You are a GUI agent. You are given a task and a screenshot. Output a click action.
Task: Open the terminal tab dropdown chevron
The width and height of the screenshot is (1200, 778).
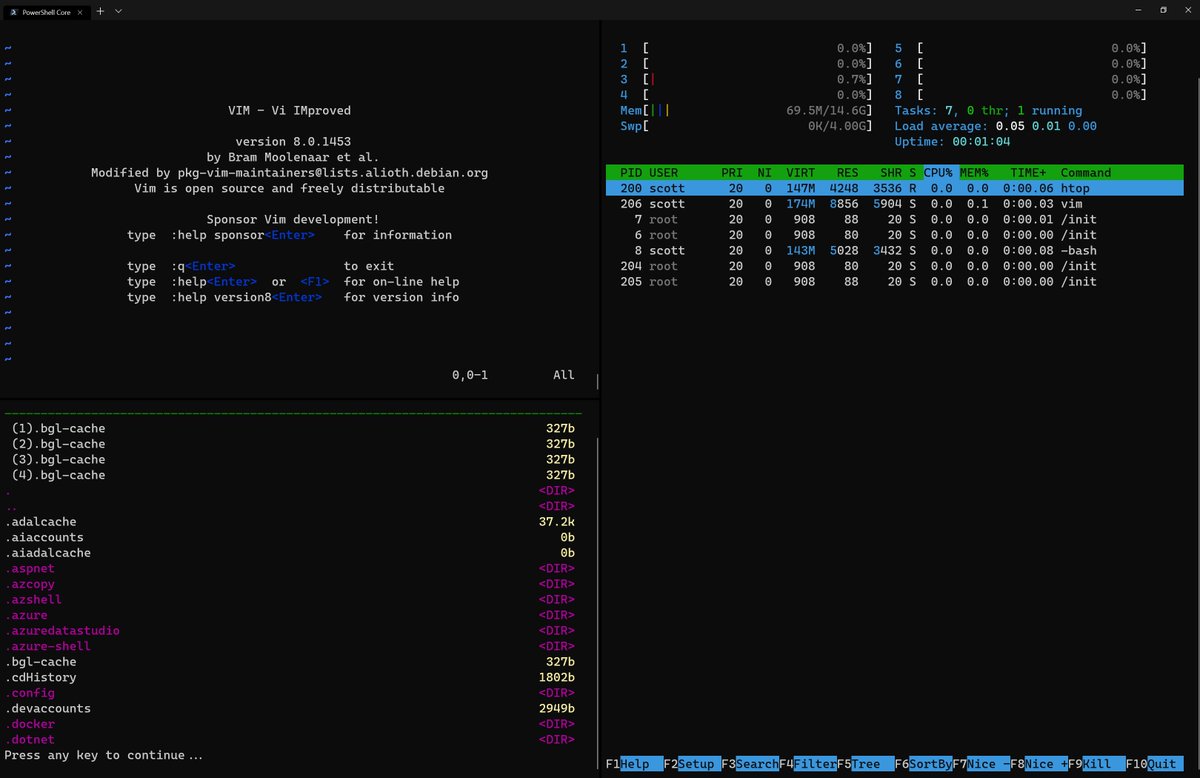point(118,11)
